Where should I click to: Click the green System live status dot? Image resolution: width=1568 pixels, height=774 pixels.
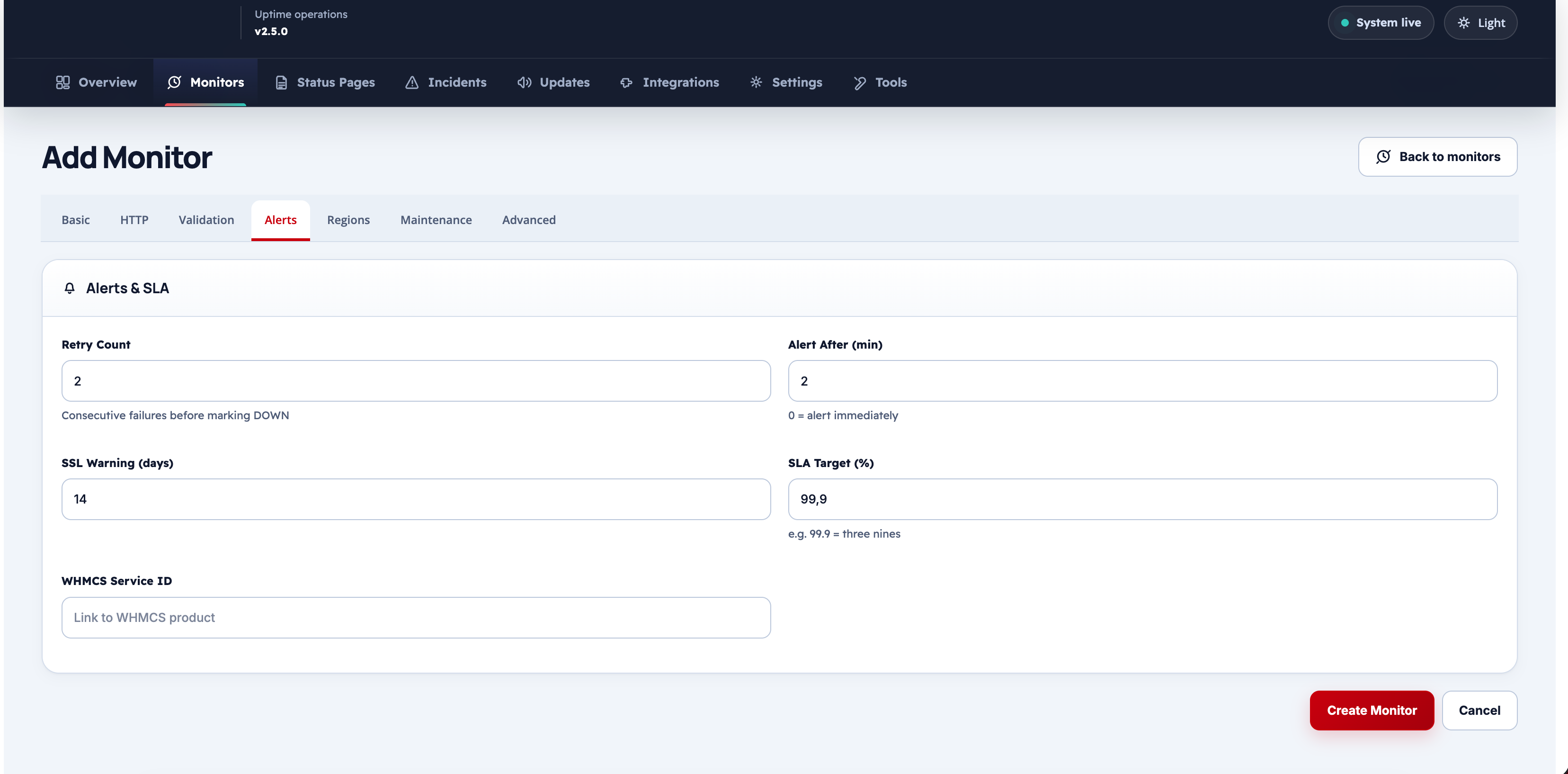click(1345, 23)
